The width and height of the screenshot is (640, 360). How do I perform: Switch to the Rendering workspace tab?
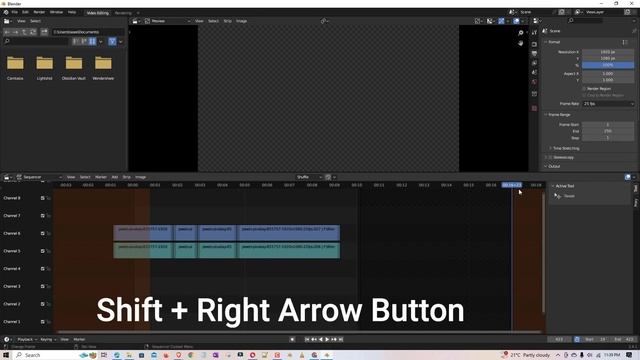click(123, 13)
